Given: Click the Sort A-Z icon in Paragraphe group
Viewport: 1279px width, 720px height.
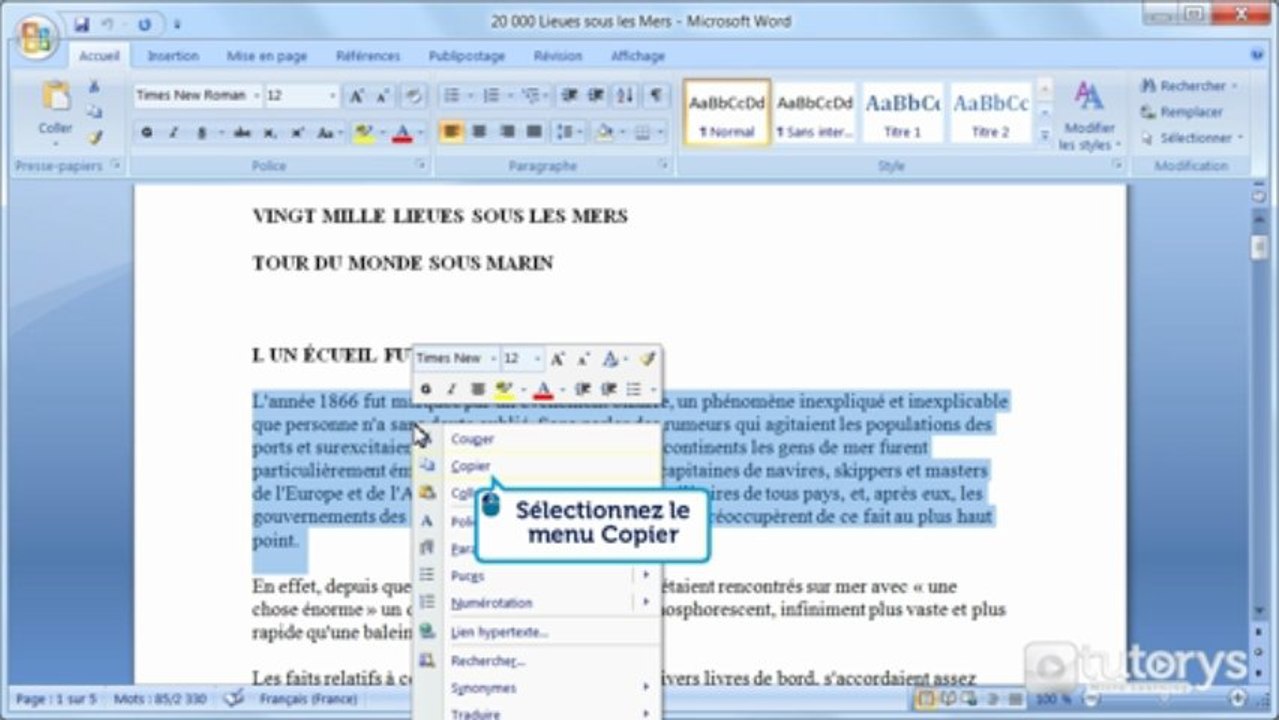Looking at the screenshot, I should pyautogui.click(x=625, y=96).
